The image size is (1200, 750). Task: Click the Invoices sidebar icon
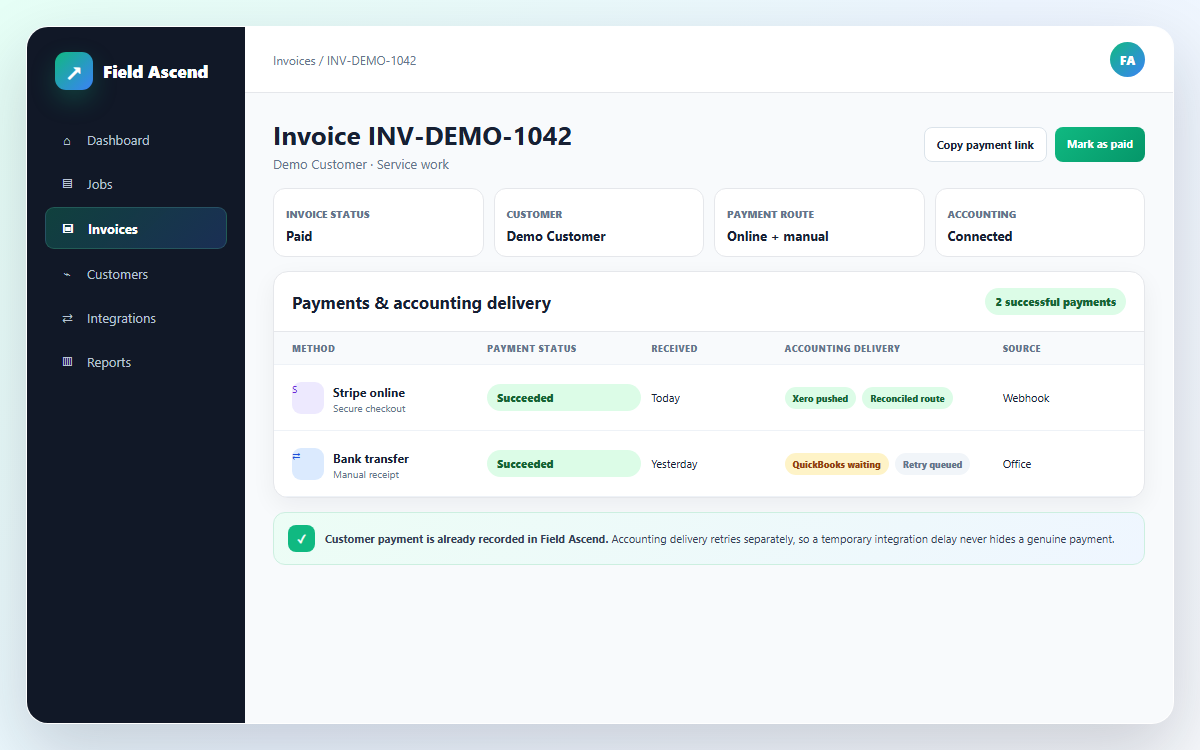click(x=68, y=229)
